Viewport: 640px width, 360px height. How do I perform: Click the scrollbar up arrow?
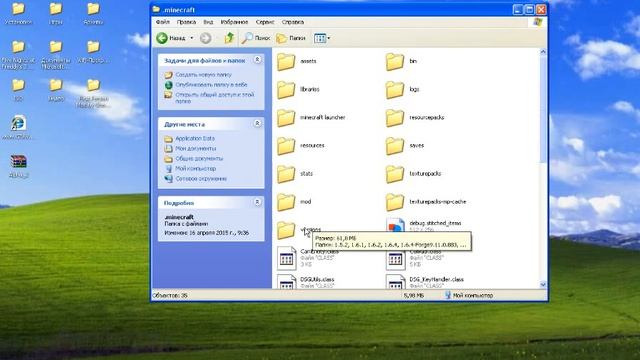point(543,51)
